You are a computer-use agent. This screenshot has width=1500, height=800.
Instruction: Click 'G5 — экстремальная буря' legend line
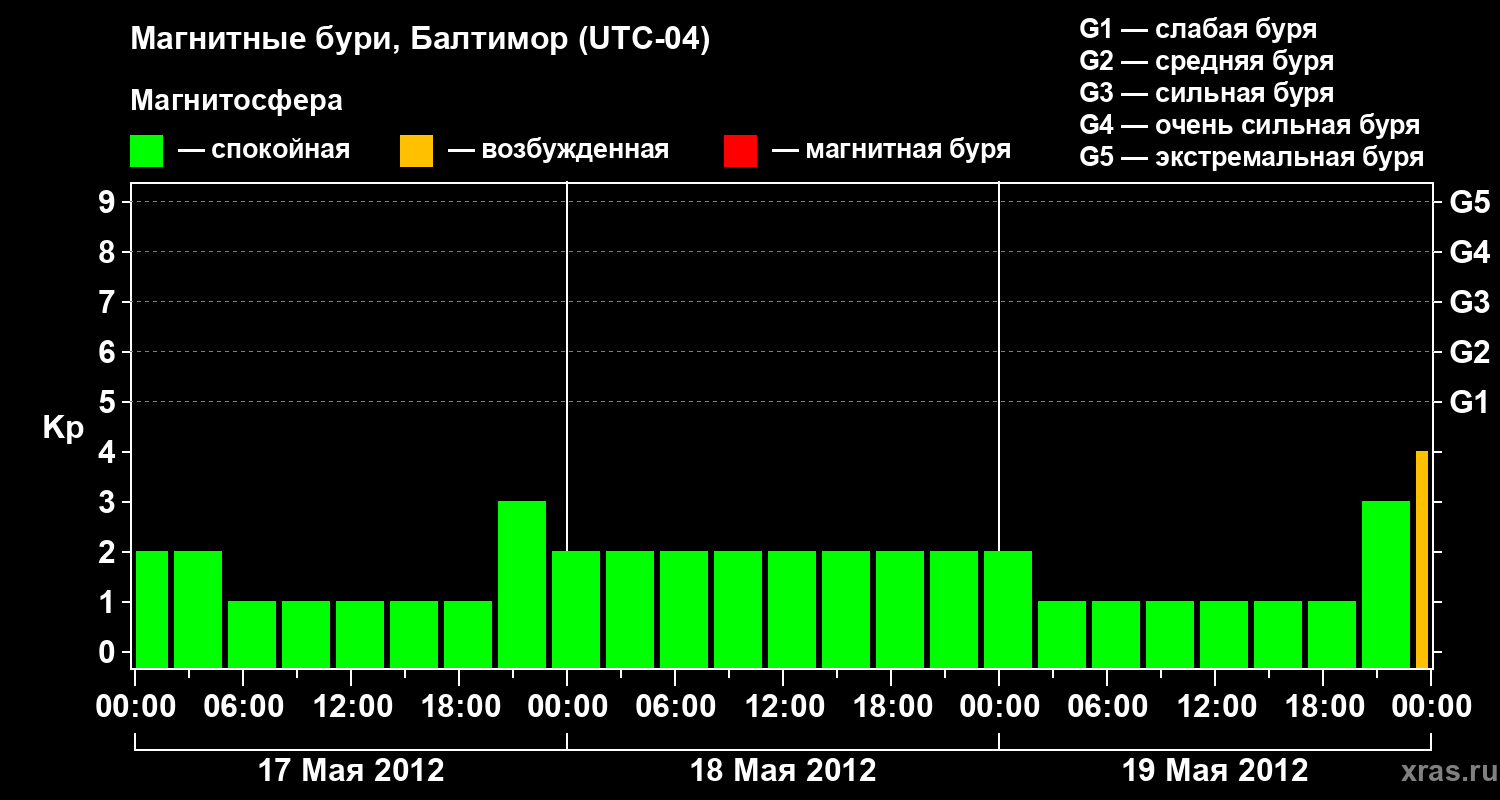point(1252,157)
